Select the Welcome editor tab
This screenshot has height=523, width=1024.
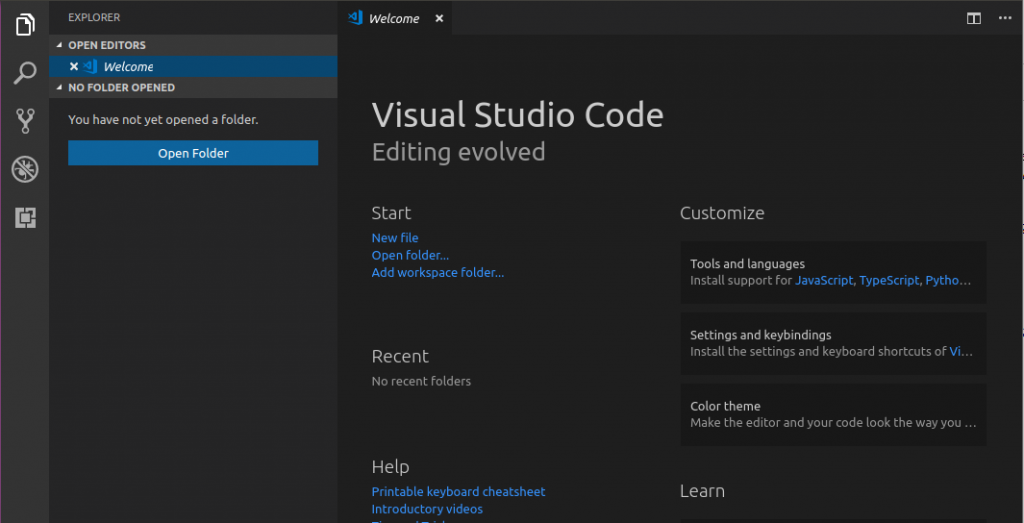[393, 18]
